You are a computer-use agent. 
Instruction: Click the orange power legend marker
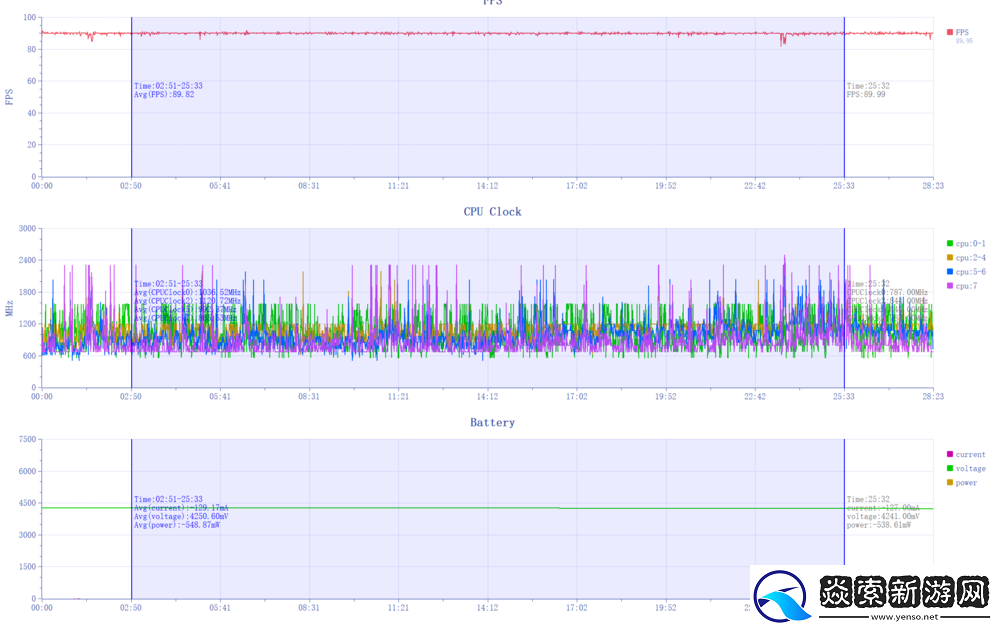pyautogui.click(x=949, y=483)
